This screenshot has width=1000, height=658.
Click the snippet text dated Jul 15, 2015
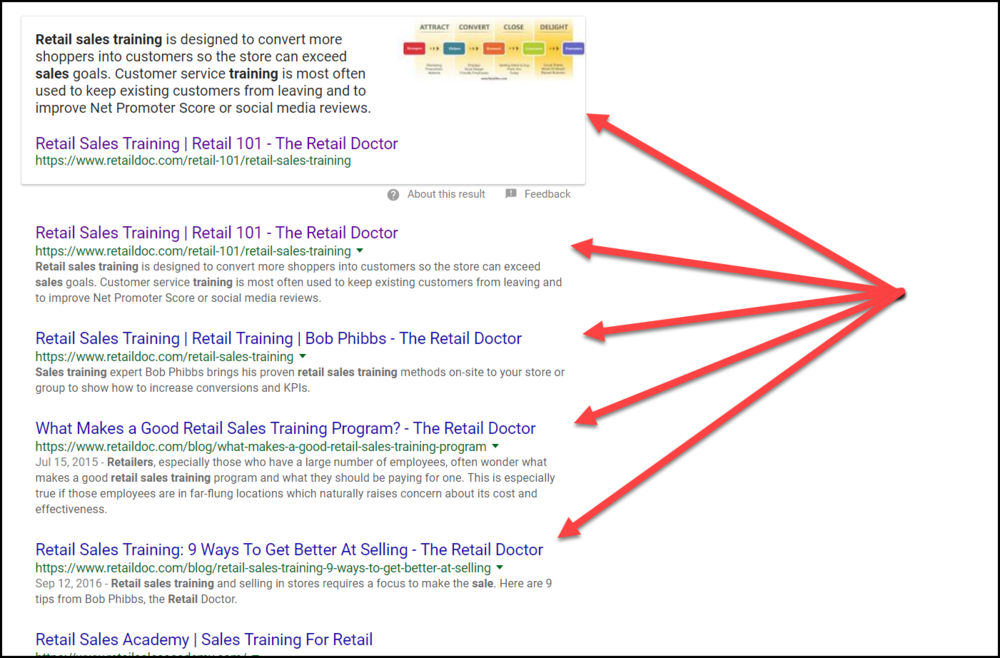tap(295, 486)
